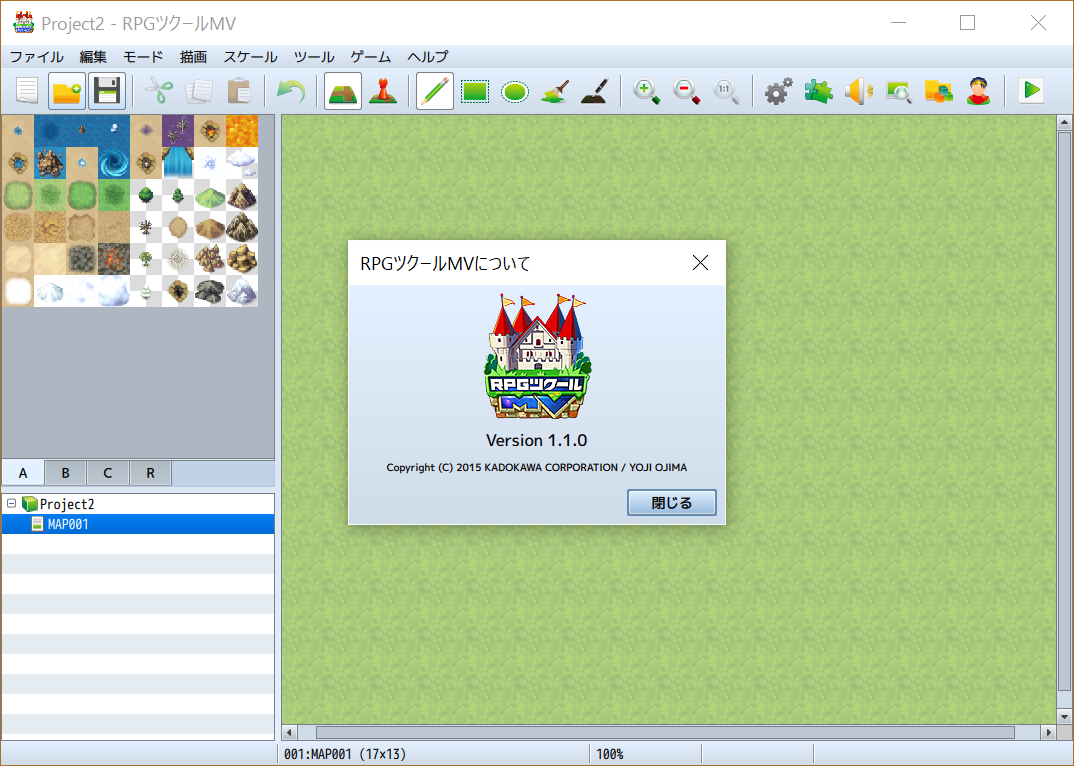The height and width of the screenshot is (766, 1074).
Task: Open the モード menu
Action: tap(143, 57)
